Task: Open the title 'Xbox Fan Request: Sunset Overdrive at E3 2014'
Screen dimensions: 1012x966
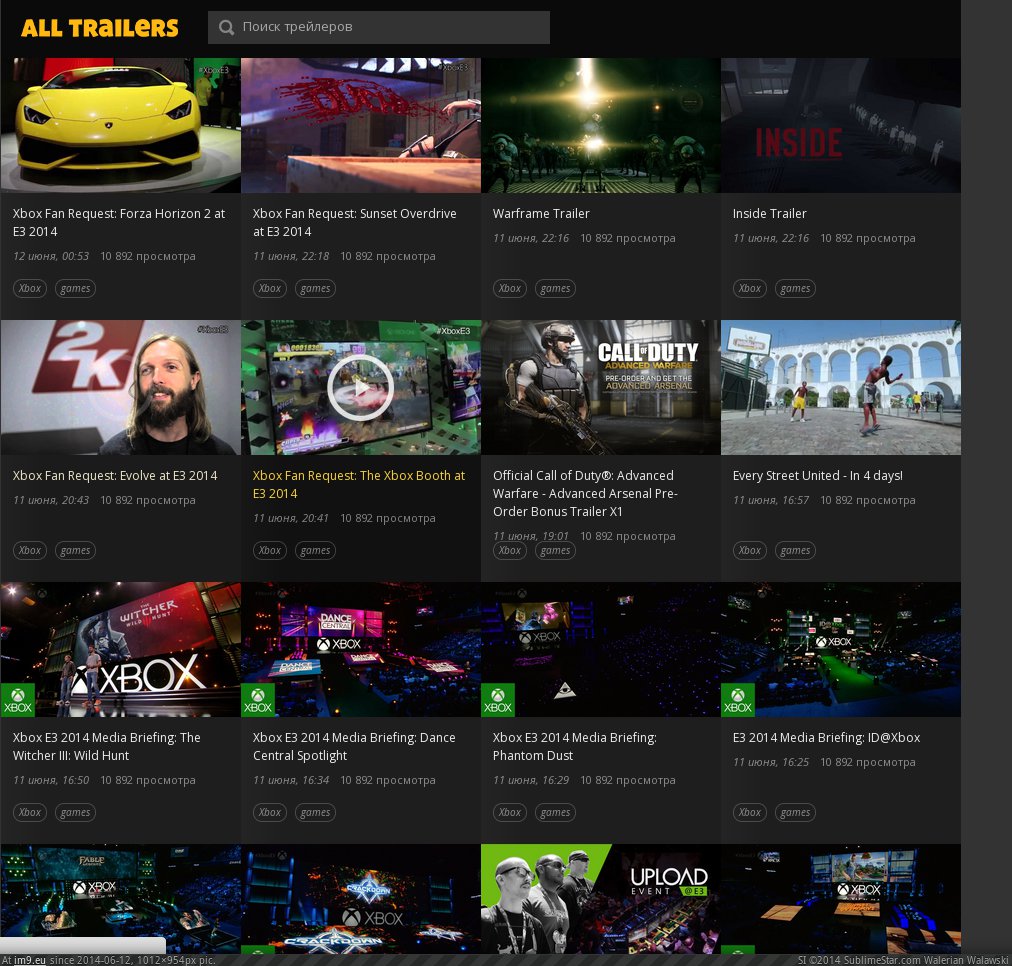Action: pyautogui.click(x=354, y=223)
